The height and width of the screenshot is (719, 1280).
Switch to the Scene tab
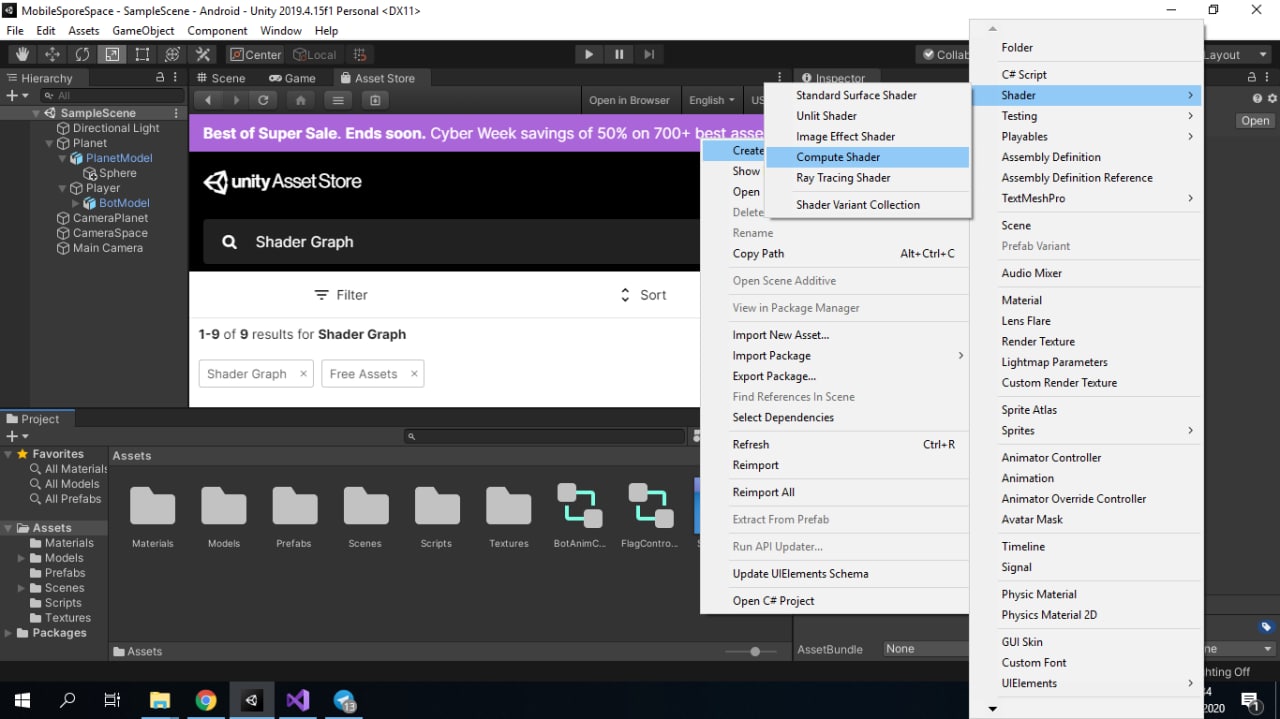point(220,78)
